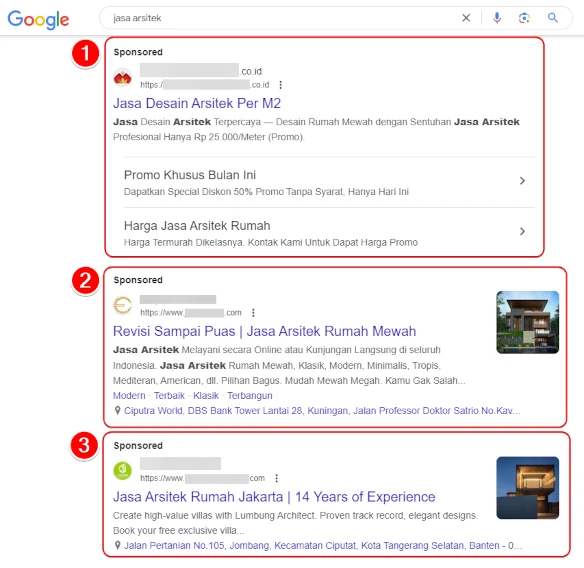Click 'Harga Termurah Dikelasnya' description text

271,242
